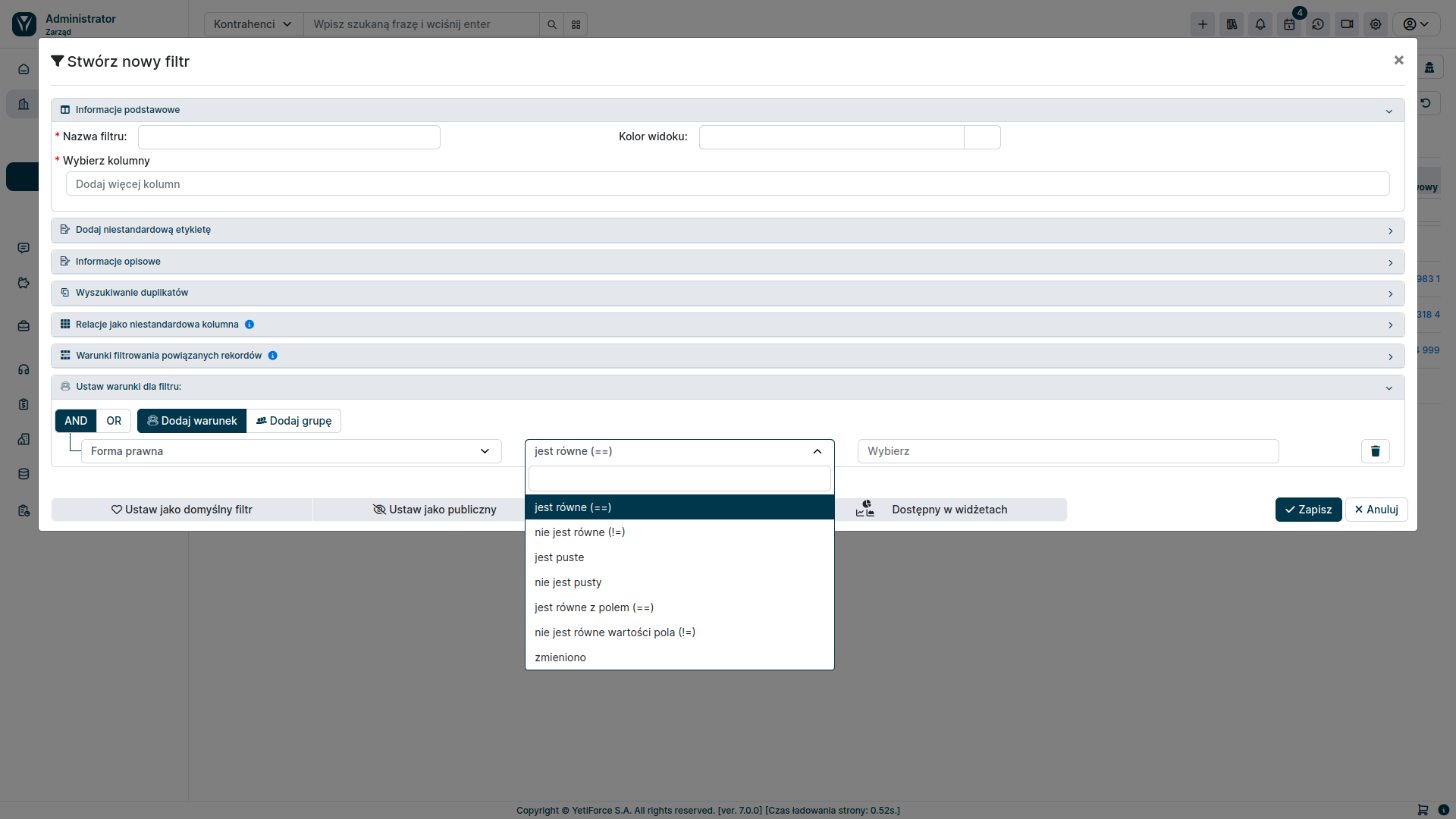1456x819 pixels.
Task: Click the info icon in footer
Action: click(1444, 810)
